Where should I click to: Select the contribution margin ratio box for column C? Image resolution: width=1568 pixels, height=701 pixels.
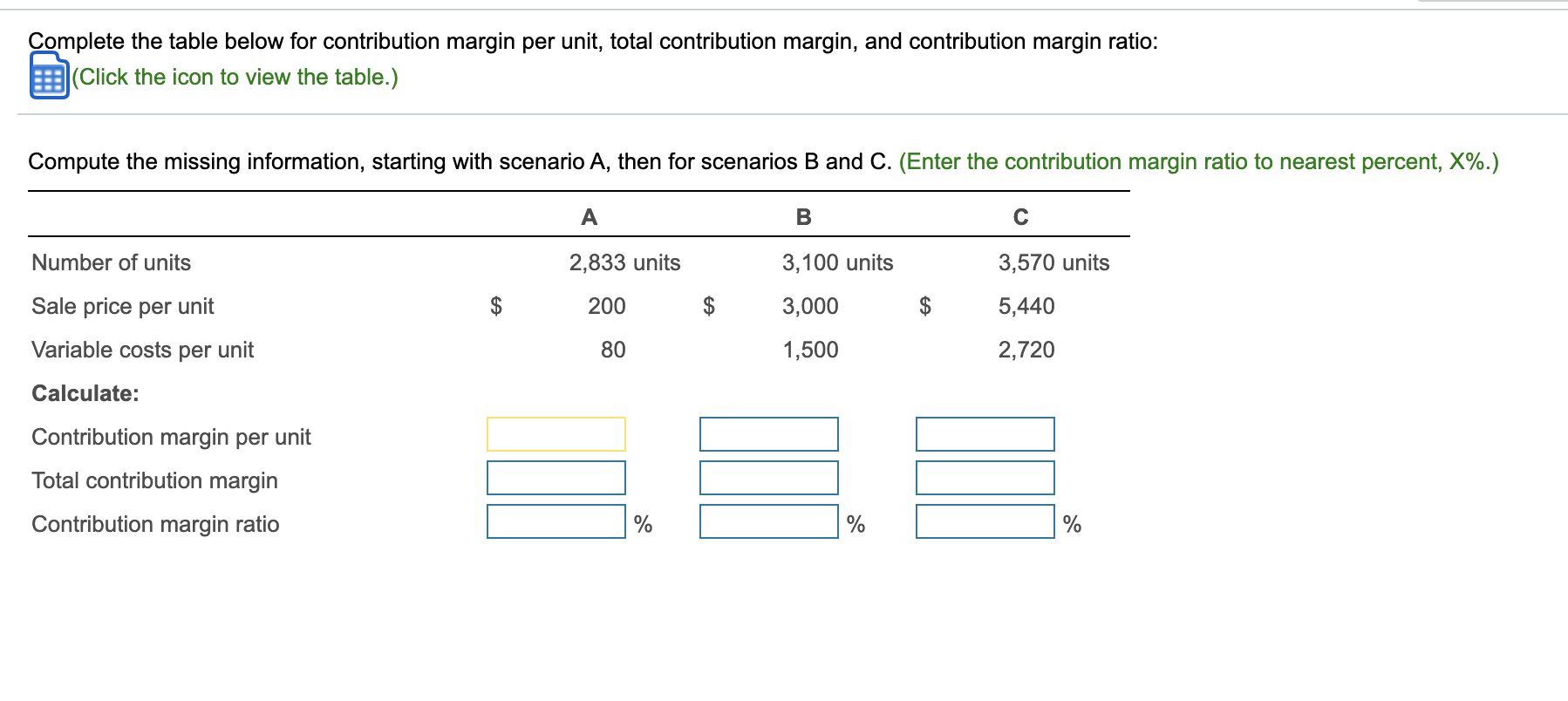pos(985,522)
